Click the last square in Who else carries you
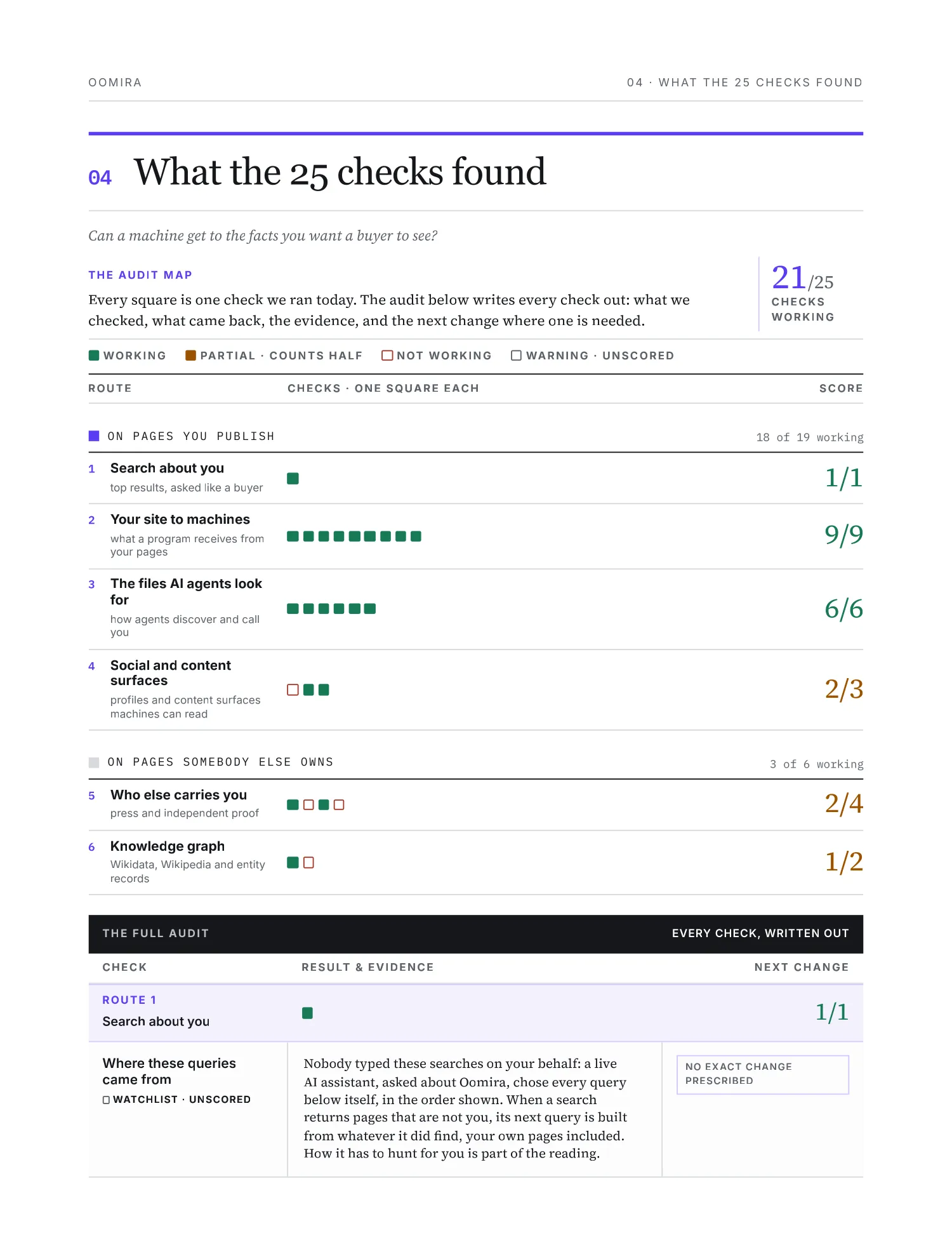952x1233 pixels. point(339,804)
